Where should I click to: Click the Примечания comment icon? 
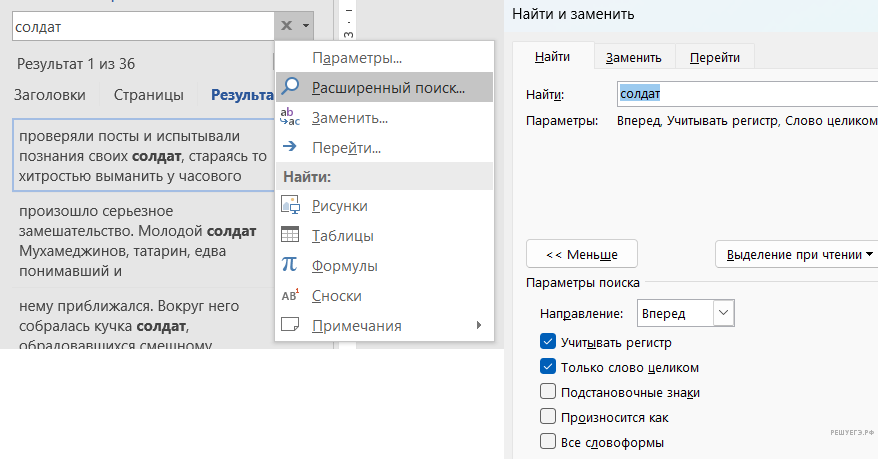click(x=291, y=325)
